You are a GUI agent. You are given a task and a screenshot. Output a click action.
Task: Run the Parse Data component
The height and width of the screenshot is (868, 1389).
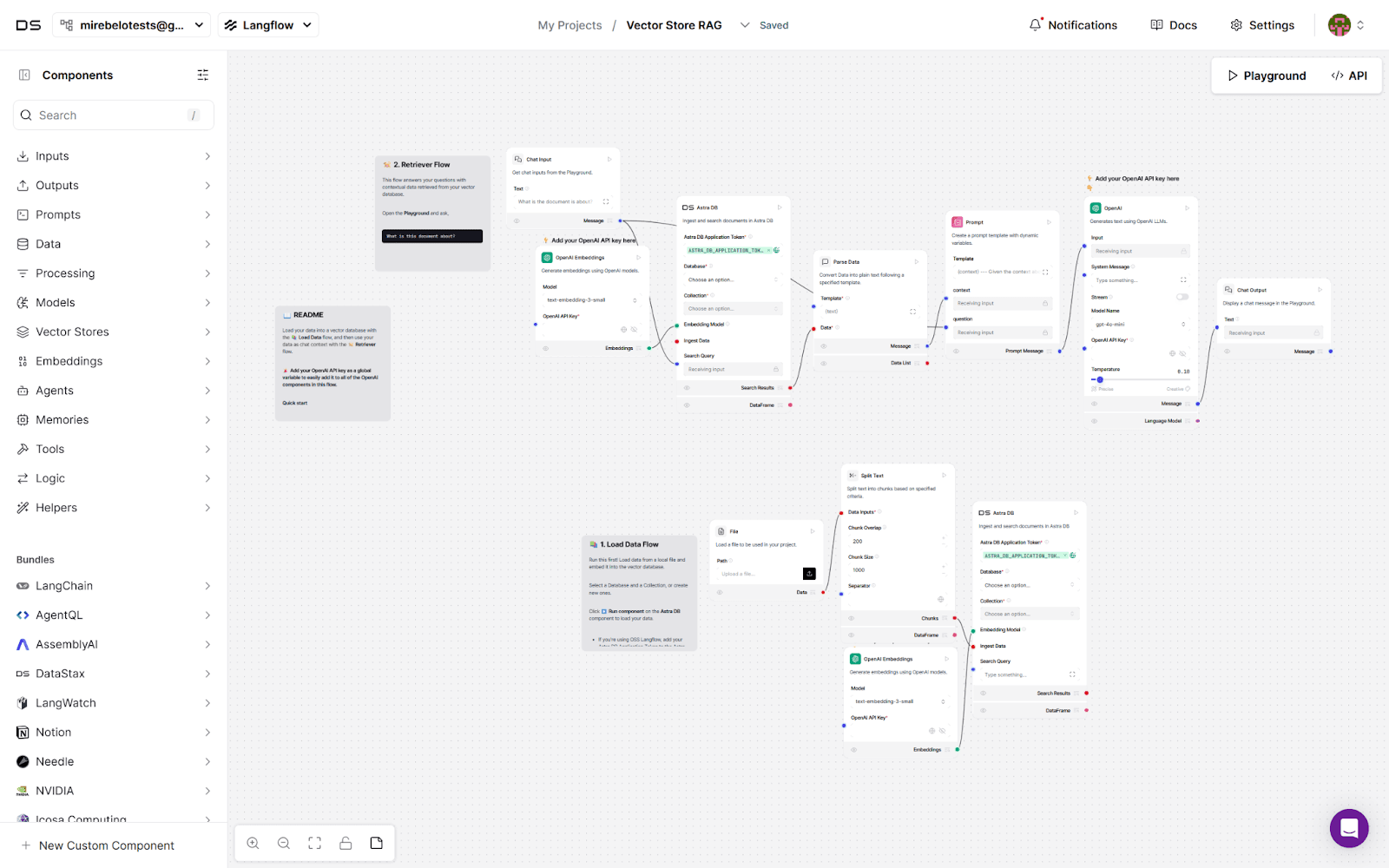[x=917, y=261]
